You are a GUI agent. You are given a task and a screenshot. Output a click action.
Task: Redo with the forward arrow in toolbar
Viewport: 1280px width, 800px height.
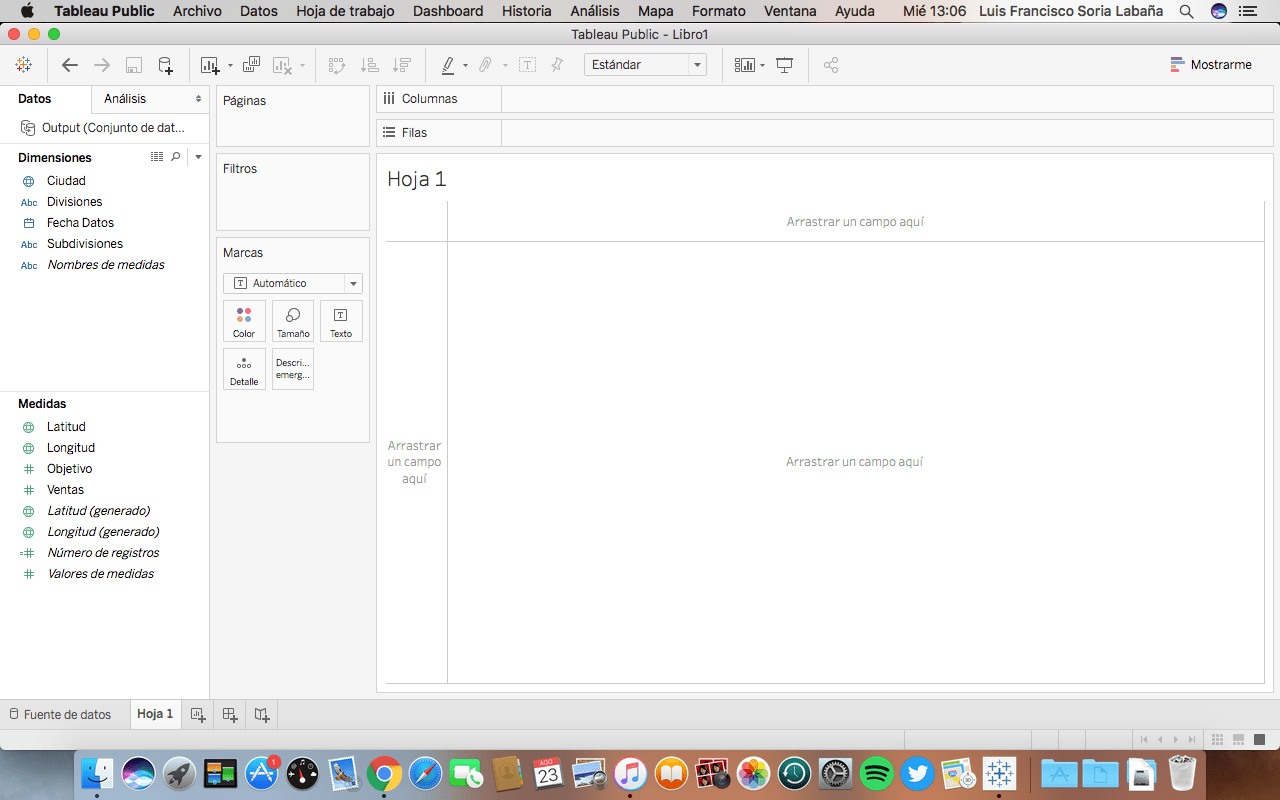(x=102, y=65)
